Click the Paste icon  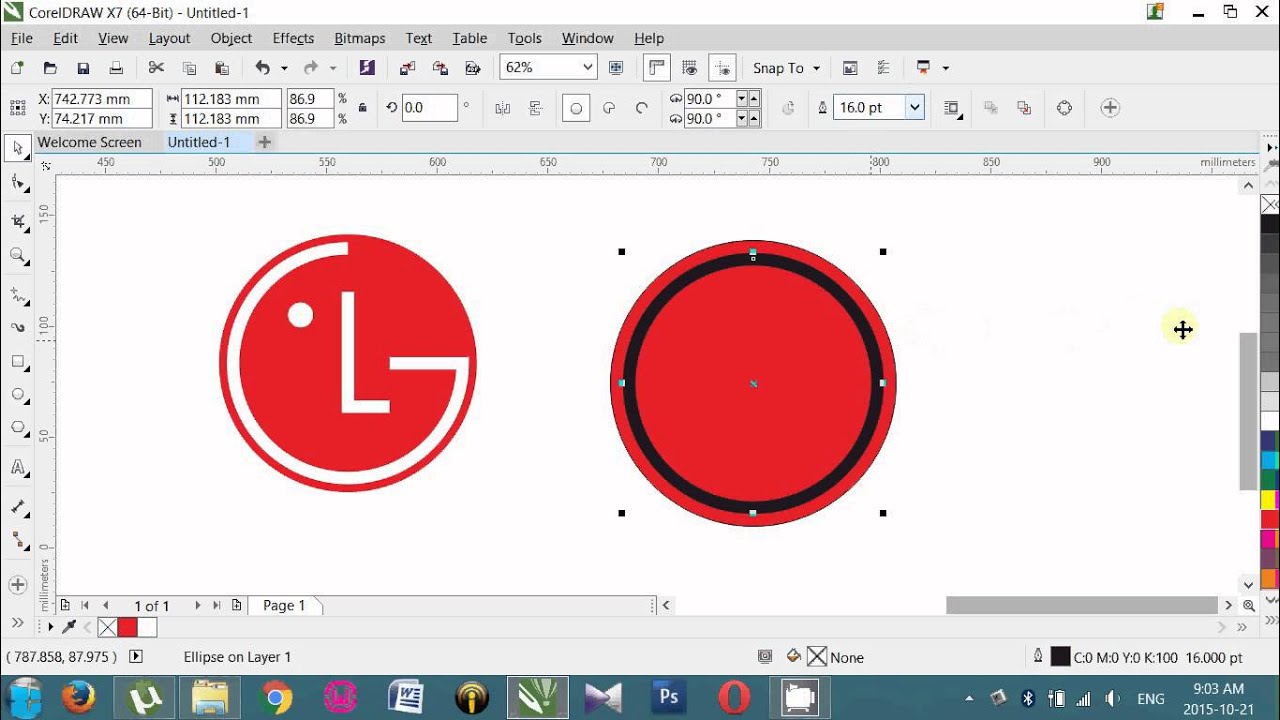coord(222,68)
